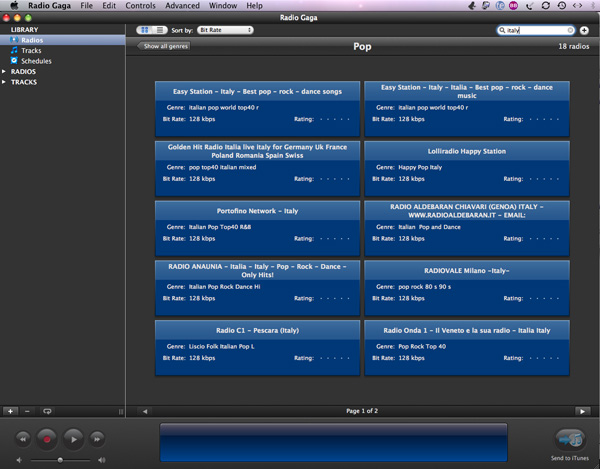This screenshot has height=469, width=600.
Task: Set rating stars for Lolliradio Happy Station
Action: click(x=544, y=179)
